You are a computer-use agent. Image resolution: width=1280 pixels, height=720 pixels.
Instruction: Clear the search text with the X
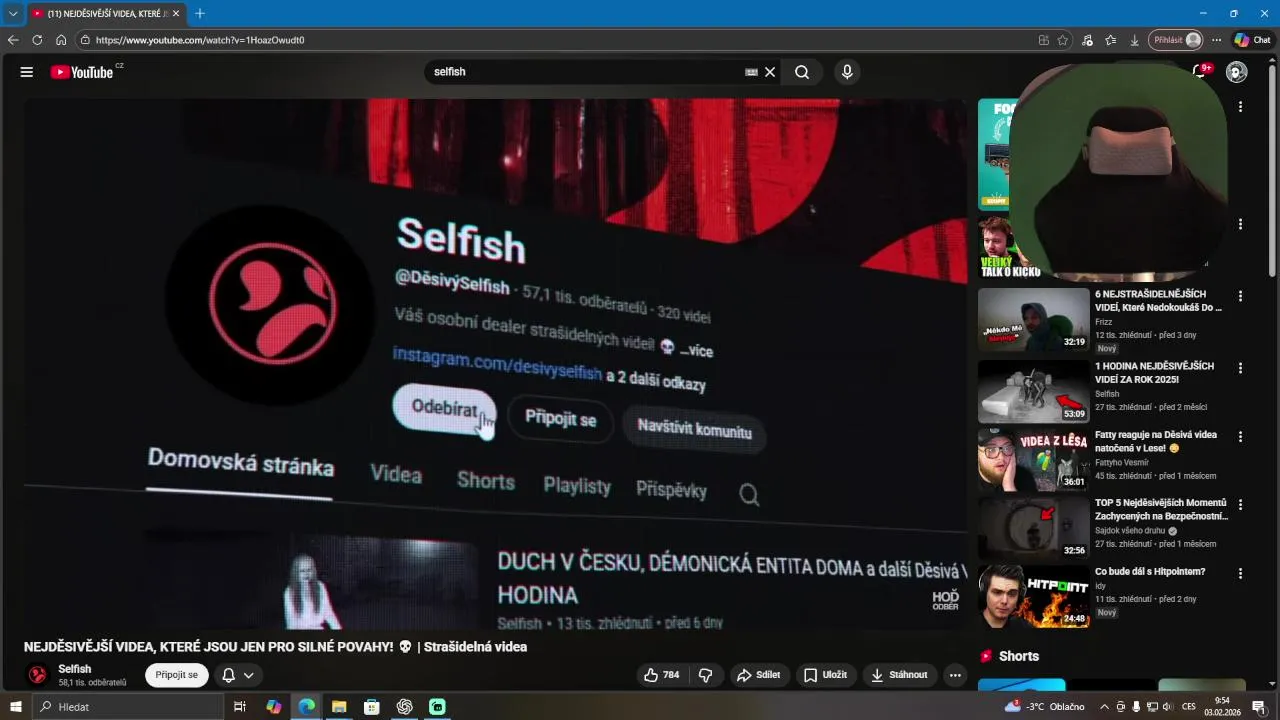tap(770, 72)
